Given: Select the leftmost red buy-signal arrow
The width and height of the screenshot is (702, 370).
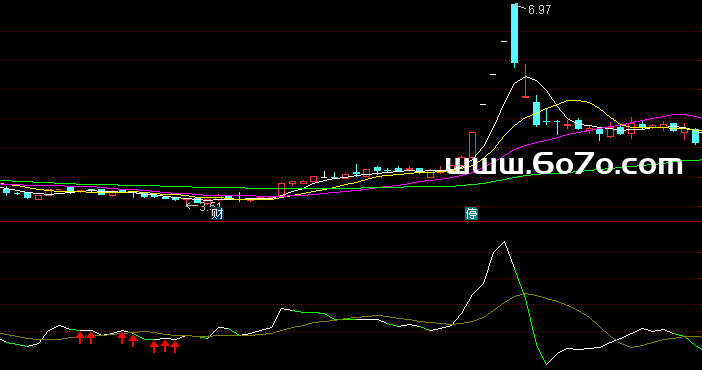Looking at the screenshot, I should (x=80, y=338).
